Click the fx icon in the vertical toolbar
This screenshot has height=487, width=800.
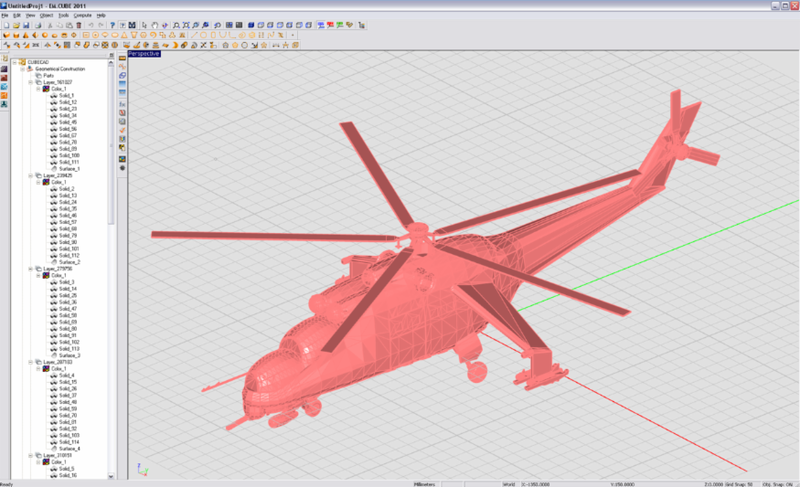click(x=122, y=103)
